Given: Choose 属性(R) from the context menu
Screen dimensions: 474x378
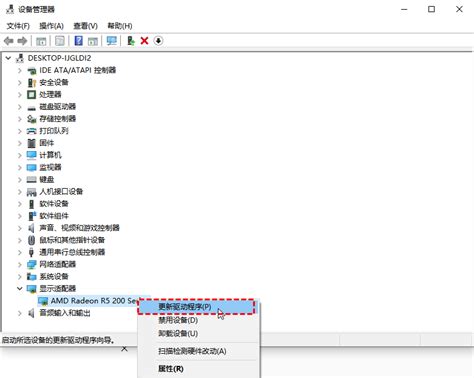Looking at the screenshot, I should [x=199, y=369].
